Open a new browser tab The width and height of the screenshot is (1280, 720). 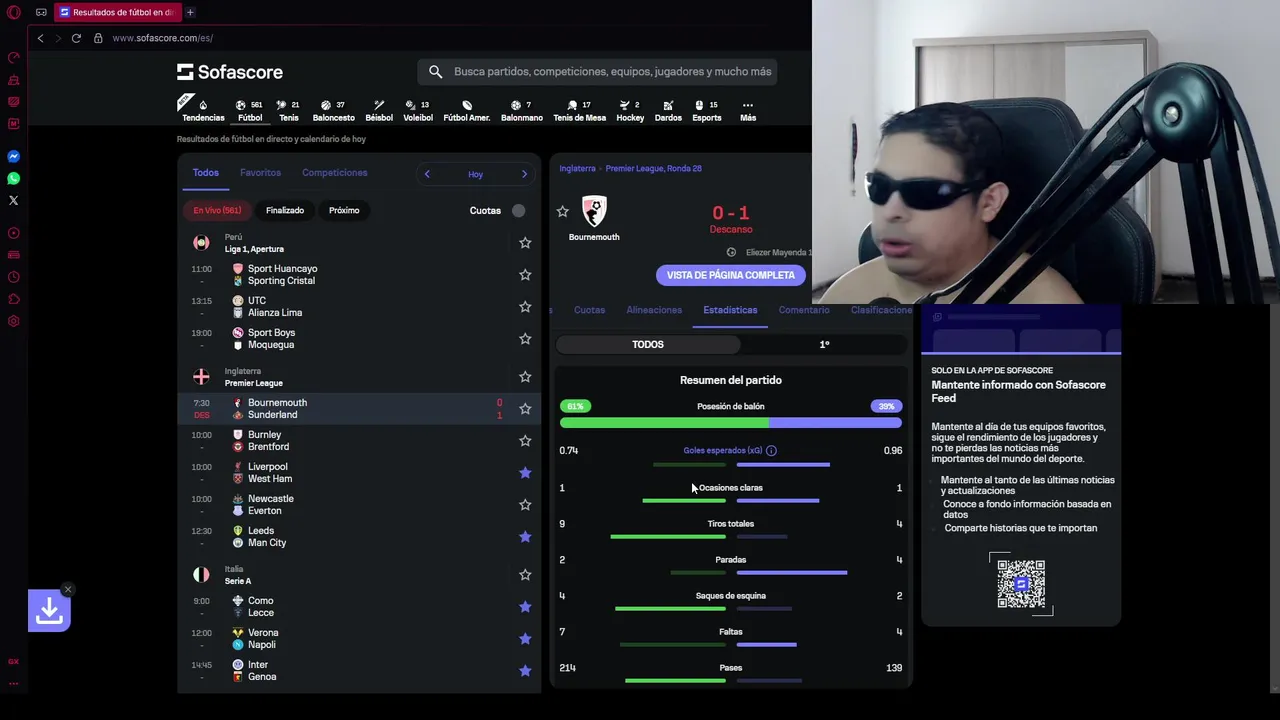pos(190,12)
